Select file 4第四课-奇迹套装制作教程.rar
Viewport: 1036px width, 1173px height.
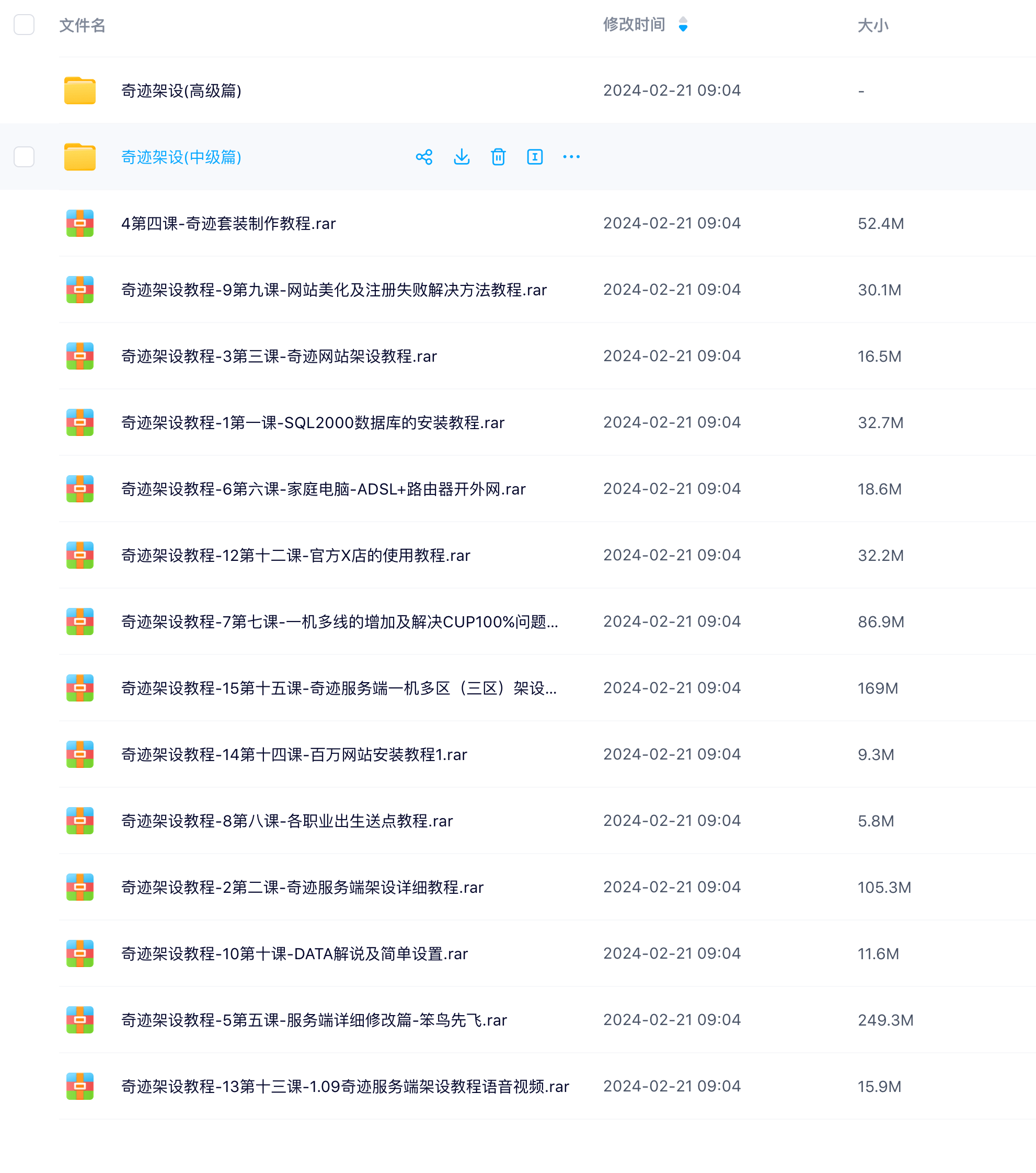pyautogui.click(x=228, y=223)
